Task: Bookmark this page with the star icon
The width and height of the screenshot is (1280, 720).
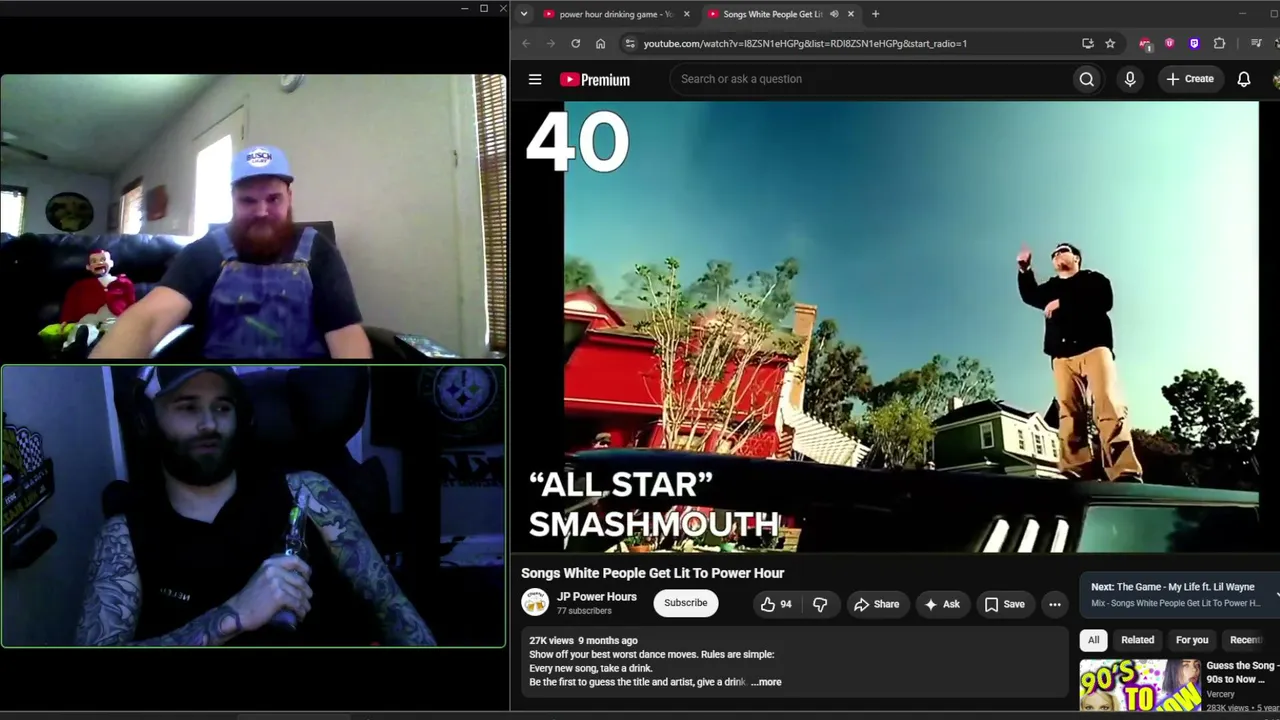Action: click(x=1110, y=43)
